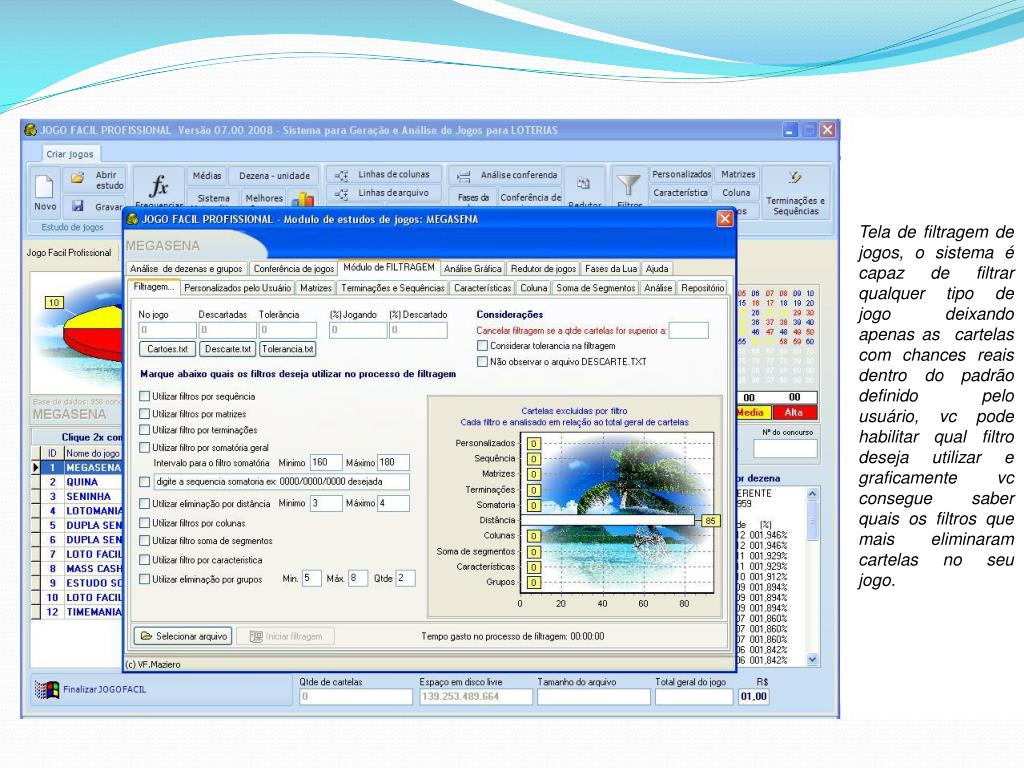Enable Utilizar filtro por característica

pyautogui.click(x=144, y=560)
